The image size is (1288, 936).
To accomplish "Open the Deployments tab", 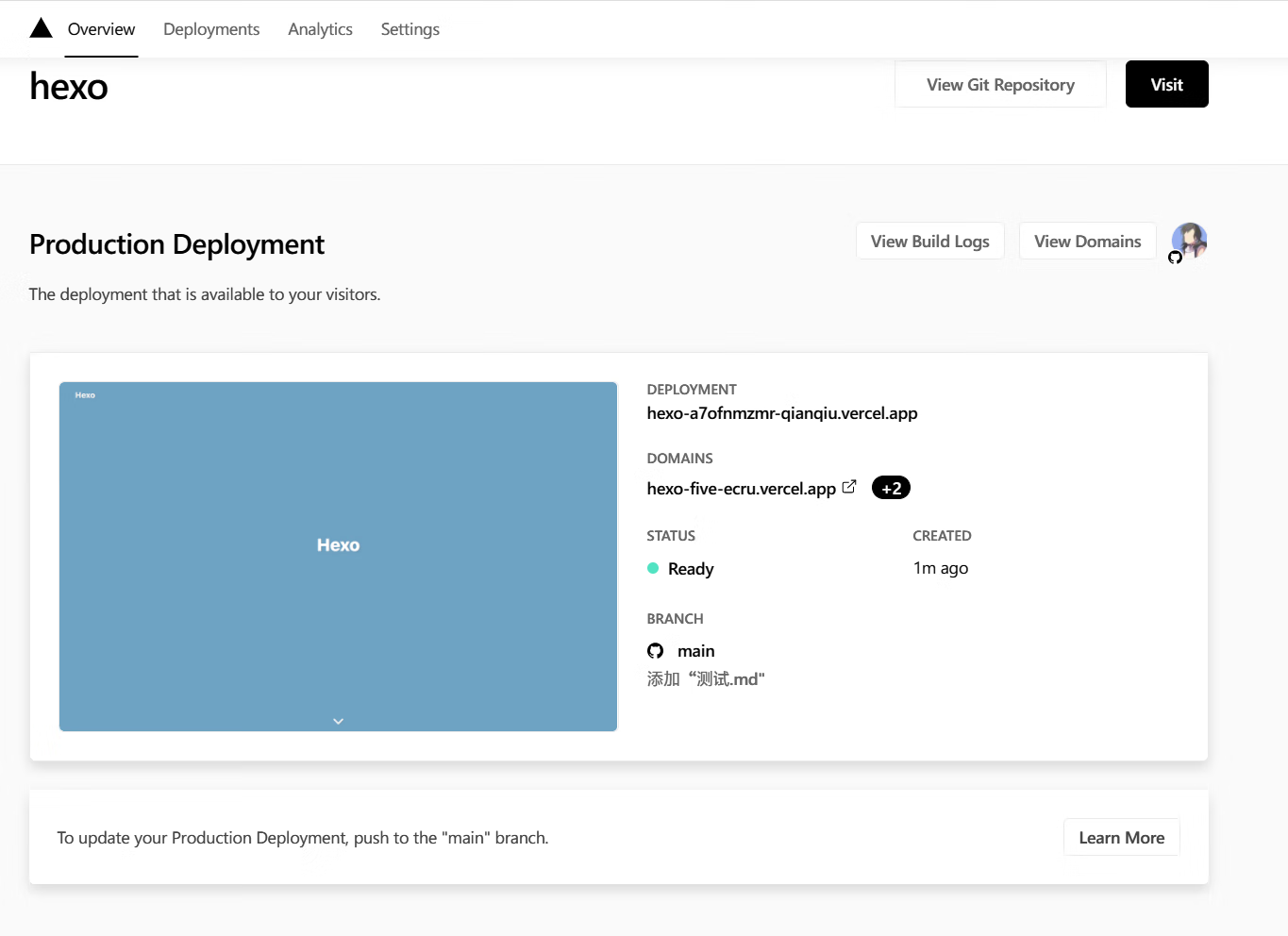I will coord(211,29).
